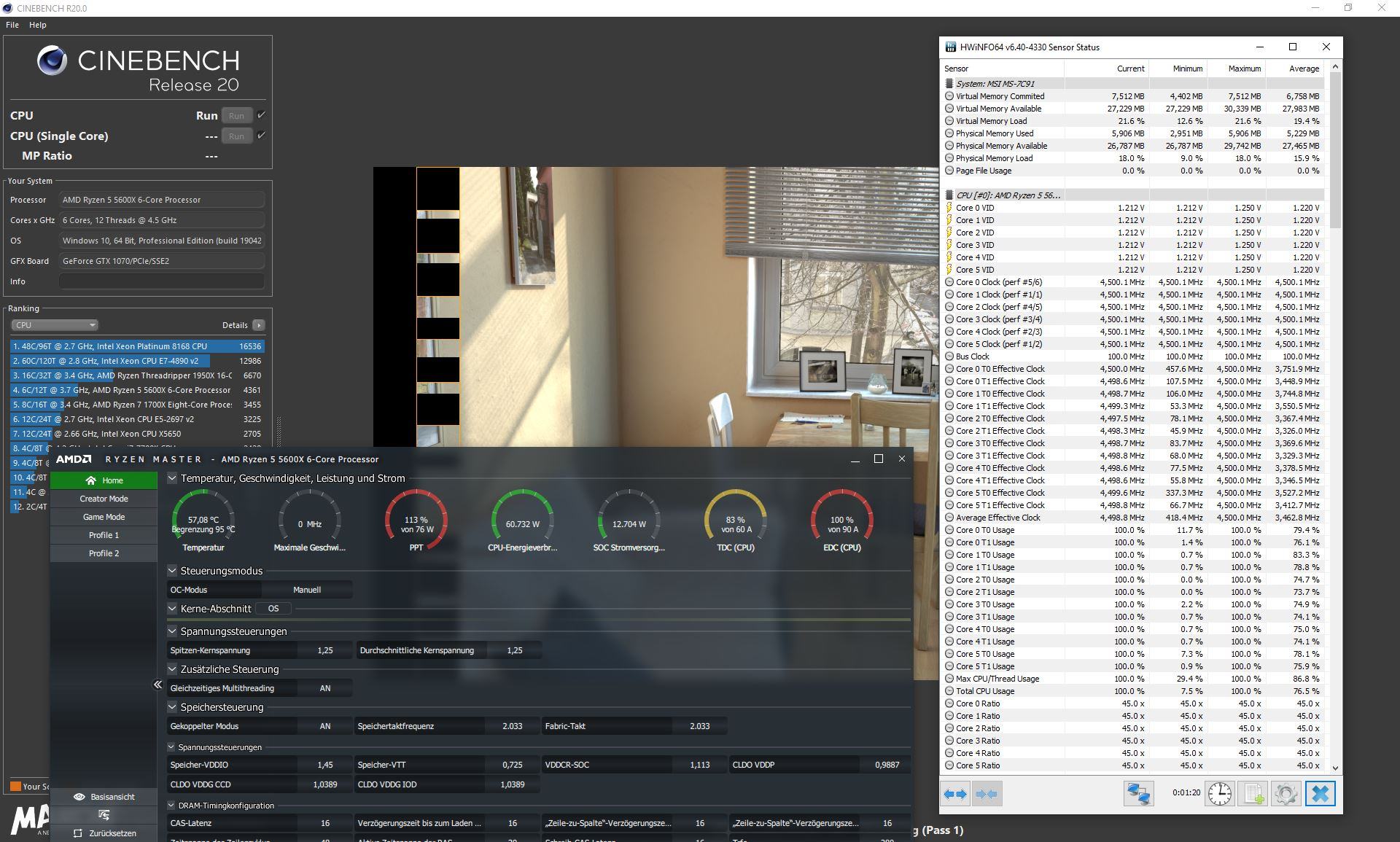Toggle Kerne-Abschnitt OS button

click(273, 609)
